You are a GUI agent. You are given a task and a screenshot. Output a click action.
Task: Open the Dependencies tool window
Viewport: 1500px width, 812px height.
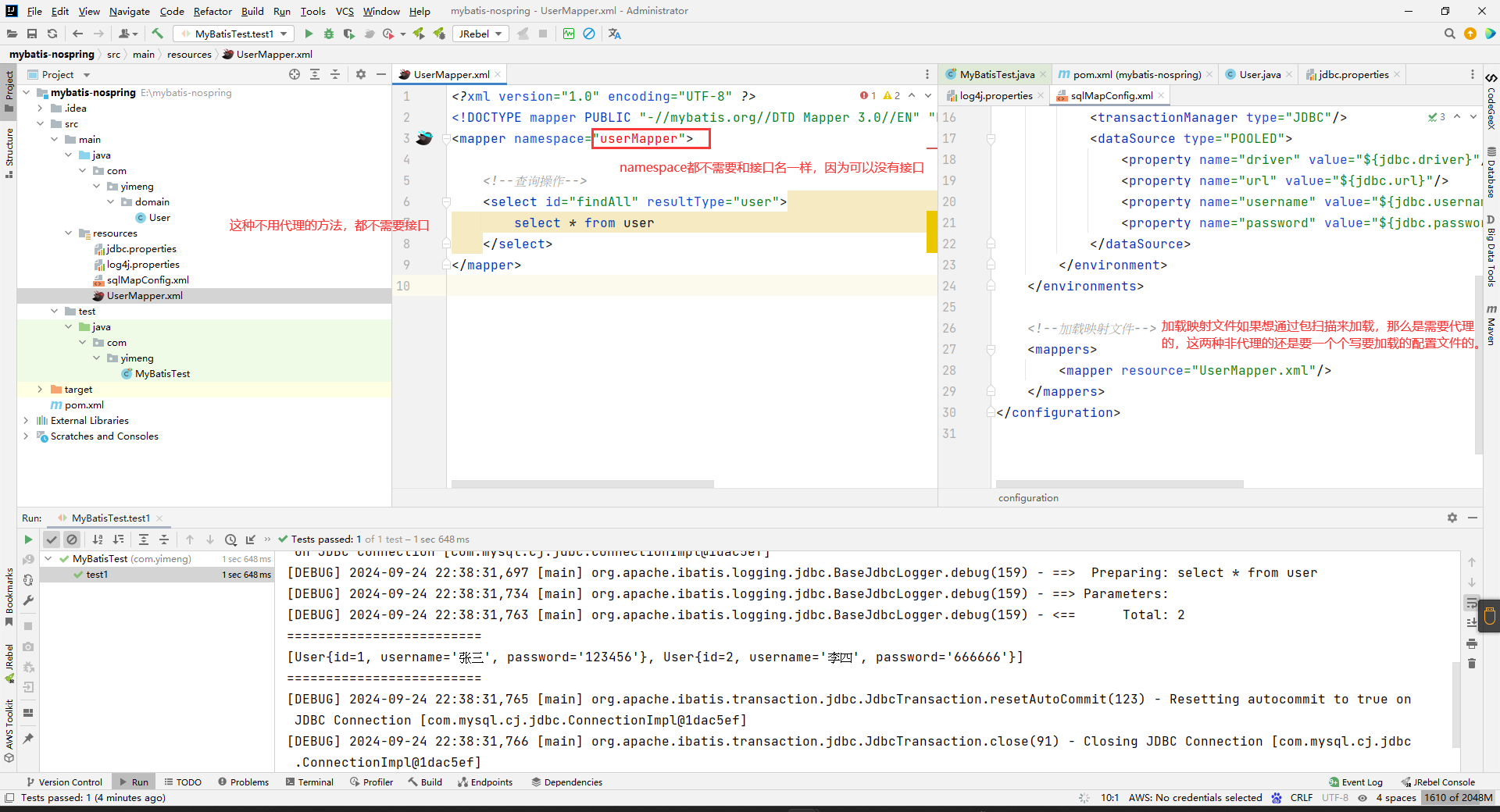566,782
